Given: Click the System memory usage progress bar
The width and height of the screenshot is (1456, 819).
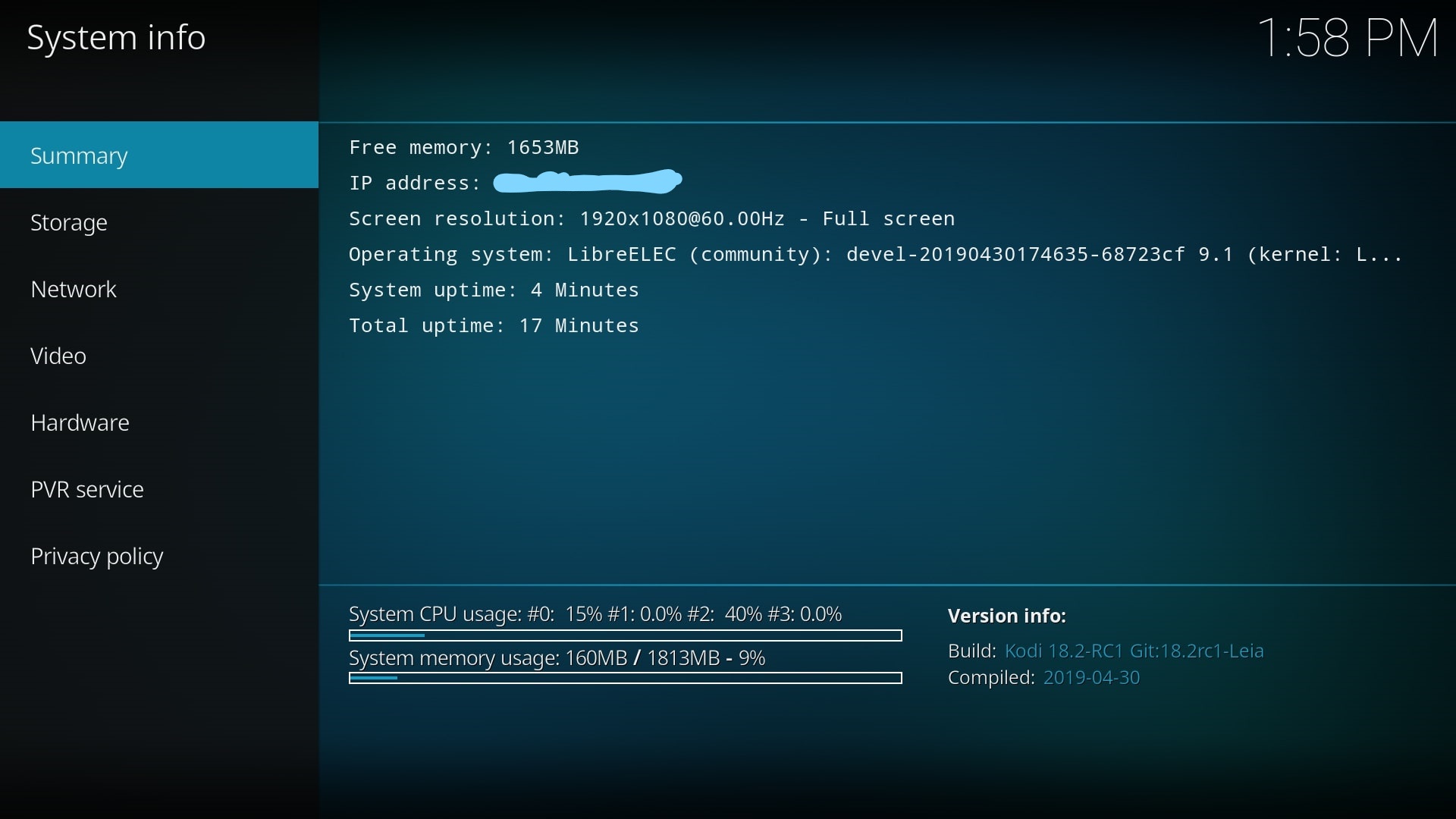Looking at the screenshot, I should pos(625,678).
